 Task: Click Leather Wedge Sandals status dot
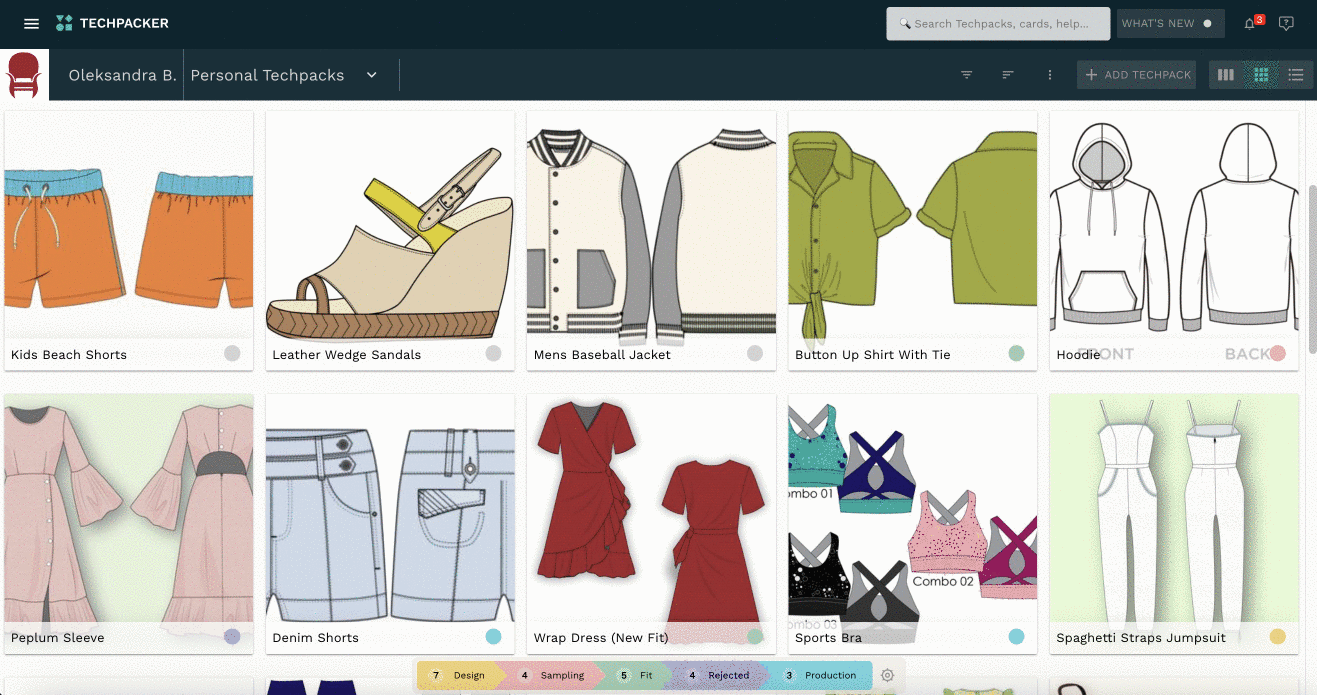tap(493, 354)
